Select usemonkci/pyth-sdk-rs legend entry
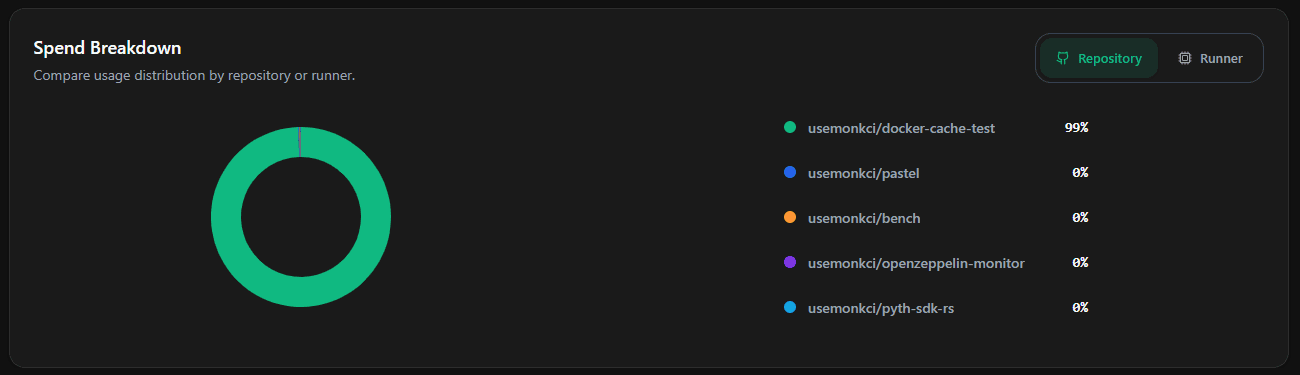 pos(881,308)
